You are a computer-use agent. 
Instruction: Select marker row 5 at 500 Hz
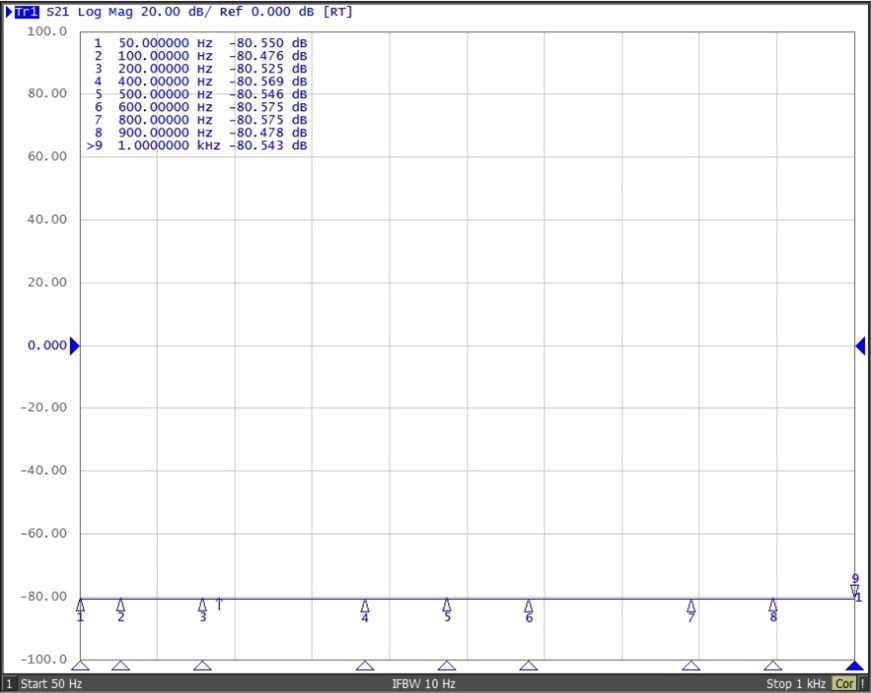point(200,94)
